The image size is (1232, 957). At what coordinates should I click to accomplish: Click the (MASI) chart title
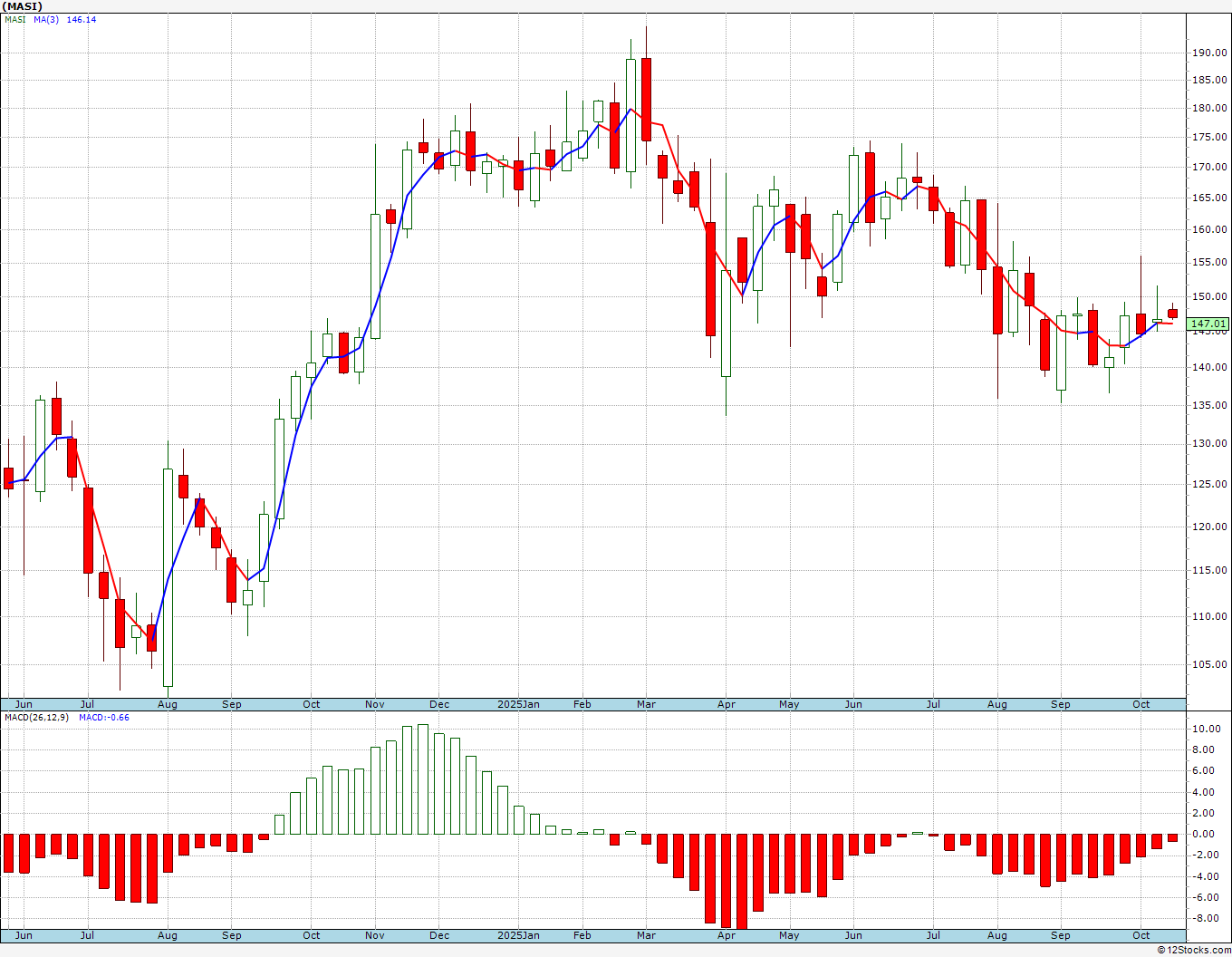pos(24,6)
